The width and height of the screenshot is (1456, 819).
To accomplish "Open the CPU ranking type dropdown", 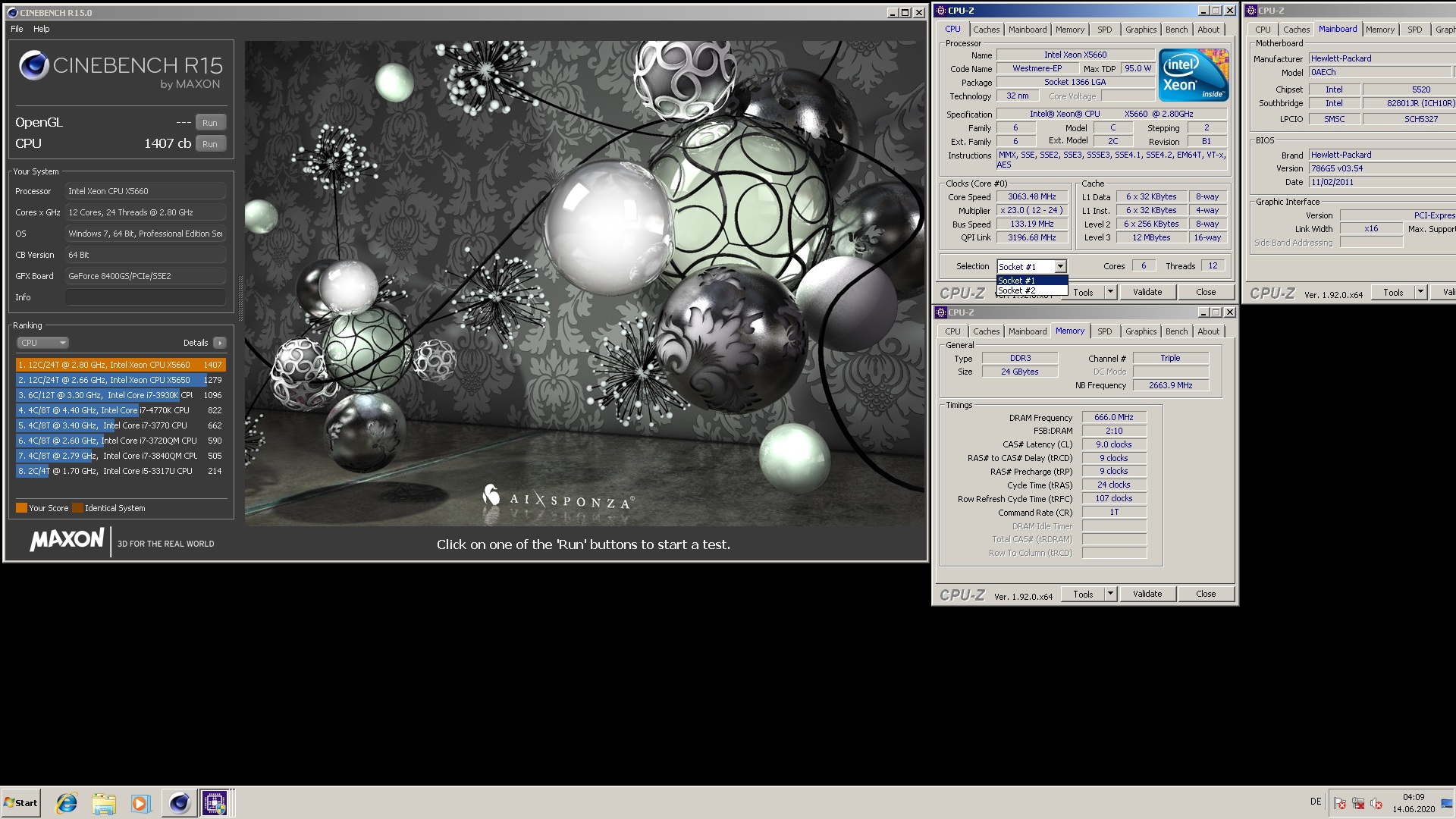I will coord(42,343).
